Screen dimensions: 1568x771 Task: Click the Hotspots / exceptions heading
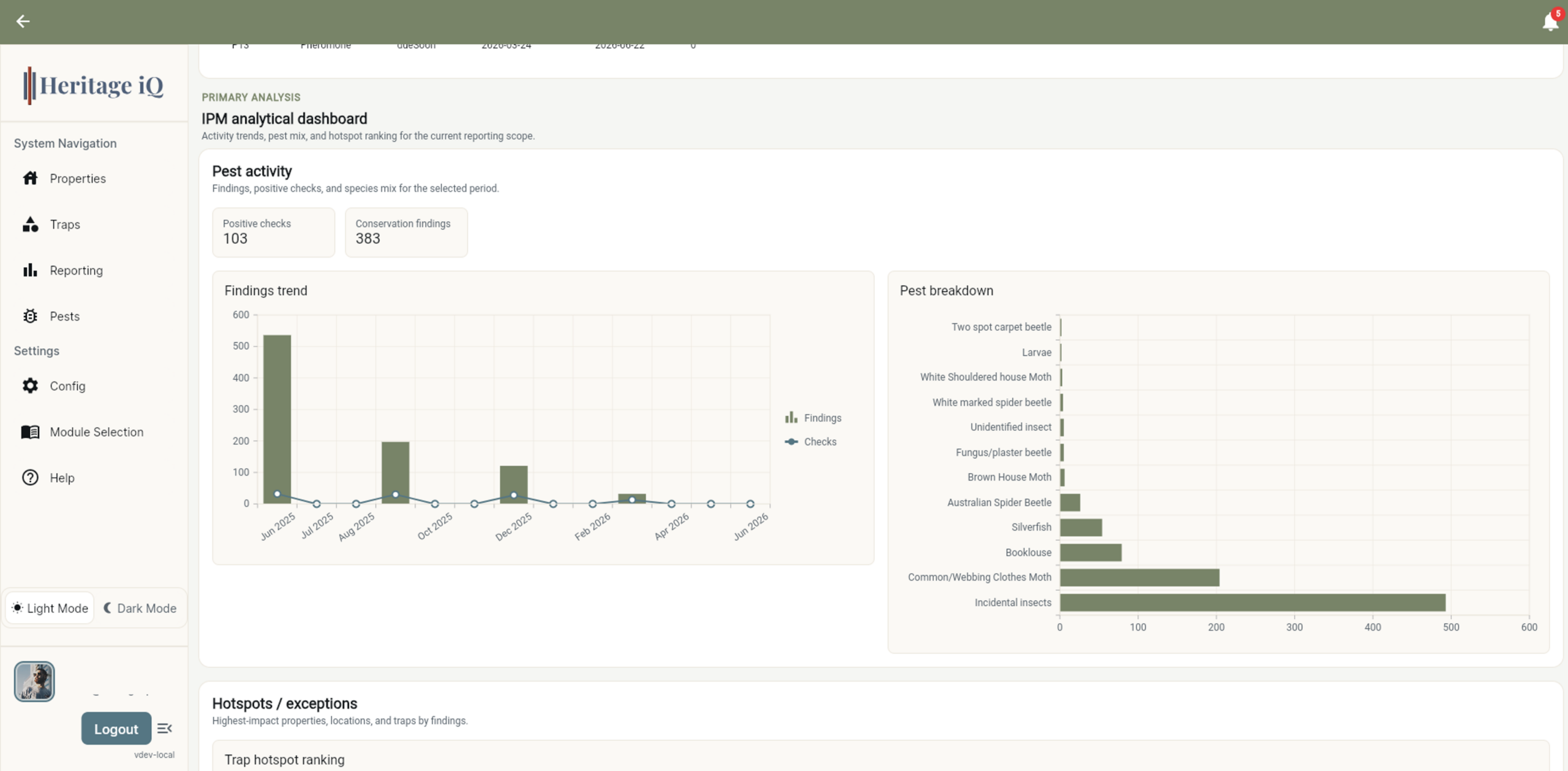coord(284,704)
